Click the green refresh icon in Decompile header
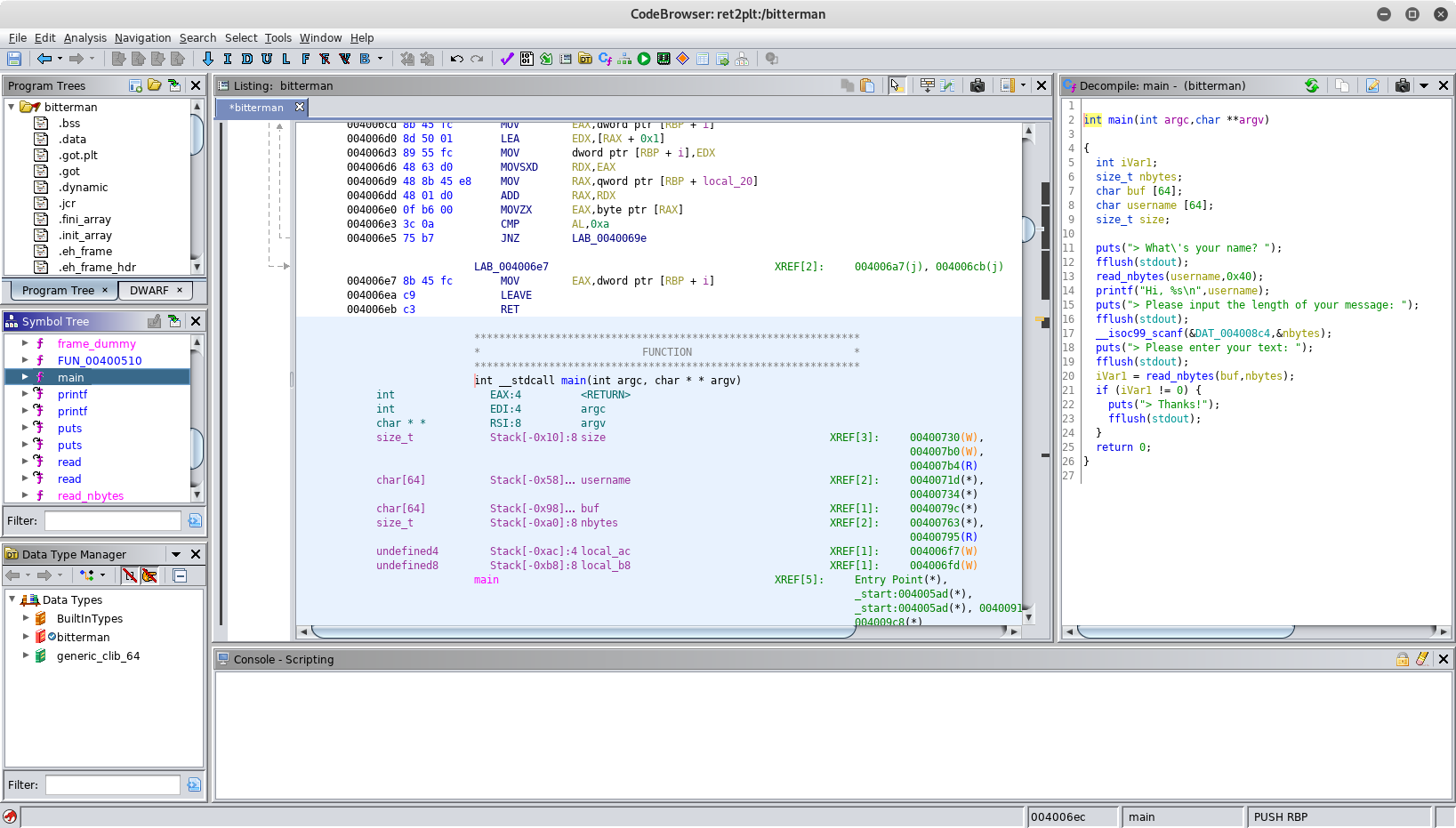Screen dimensions: 1456x828 (1312, 85)
